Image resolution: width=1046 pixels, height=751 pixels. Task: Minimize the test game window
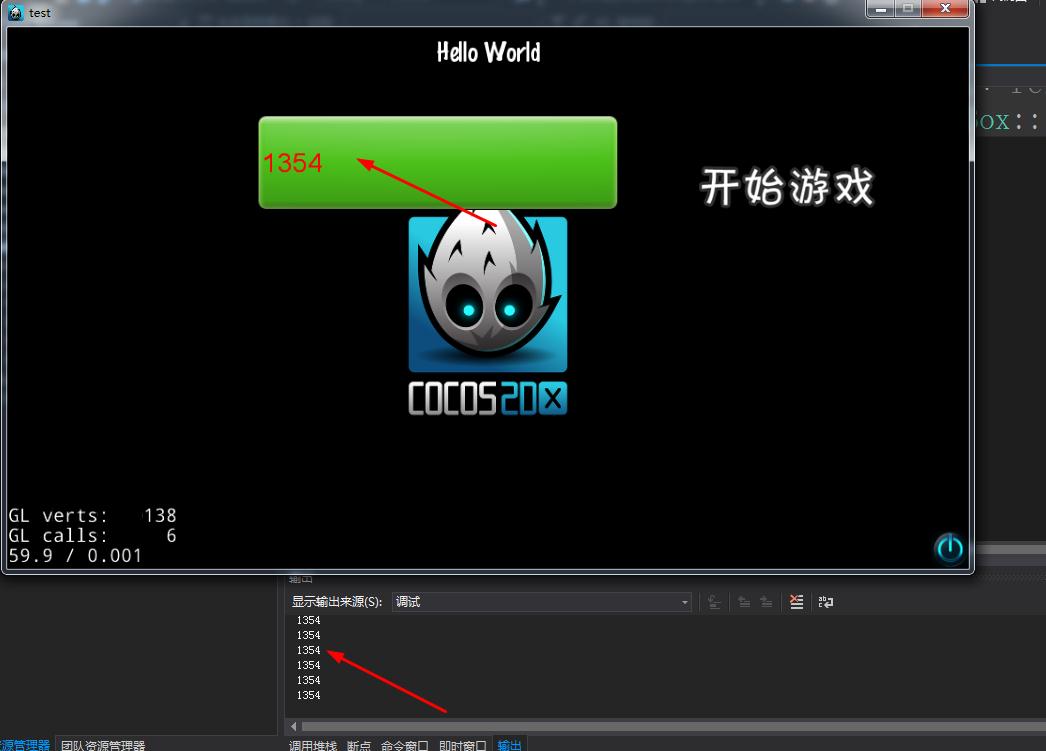point(881,9)
